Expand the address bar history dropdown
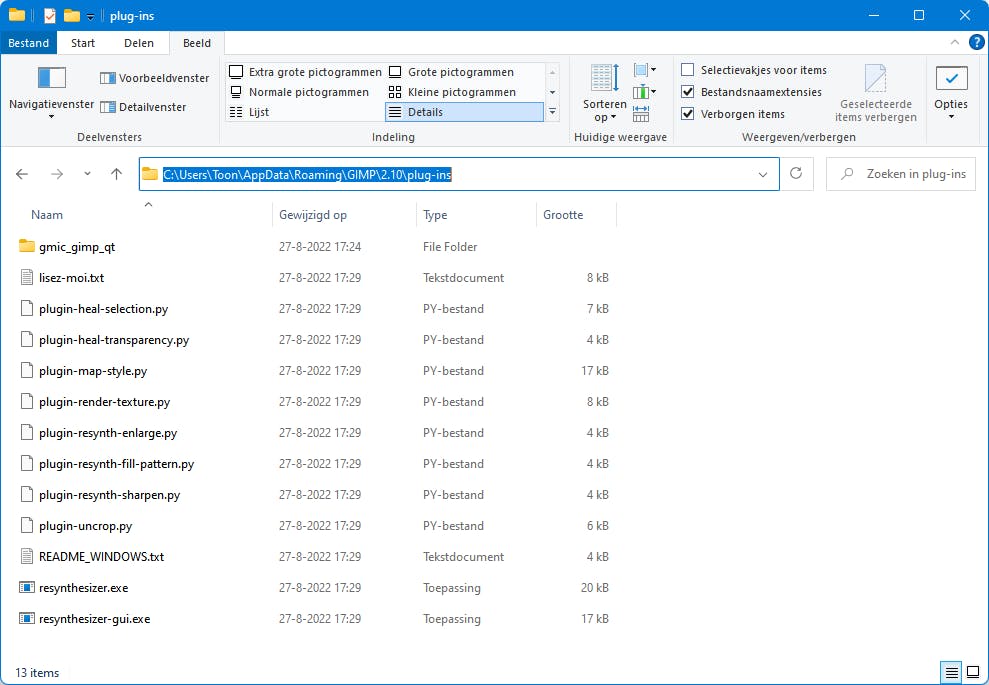Screen dimensions: 989x685 [764, 174]
